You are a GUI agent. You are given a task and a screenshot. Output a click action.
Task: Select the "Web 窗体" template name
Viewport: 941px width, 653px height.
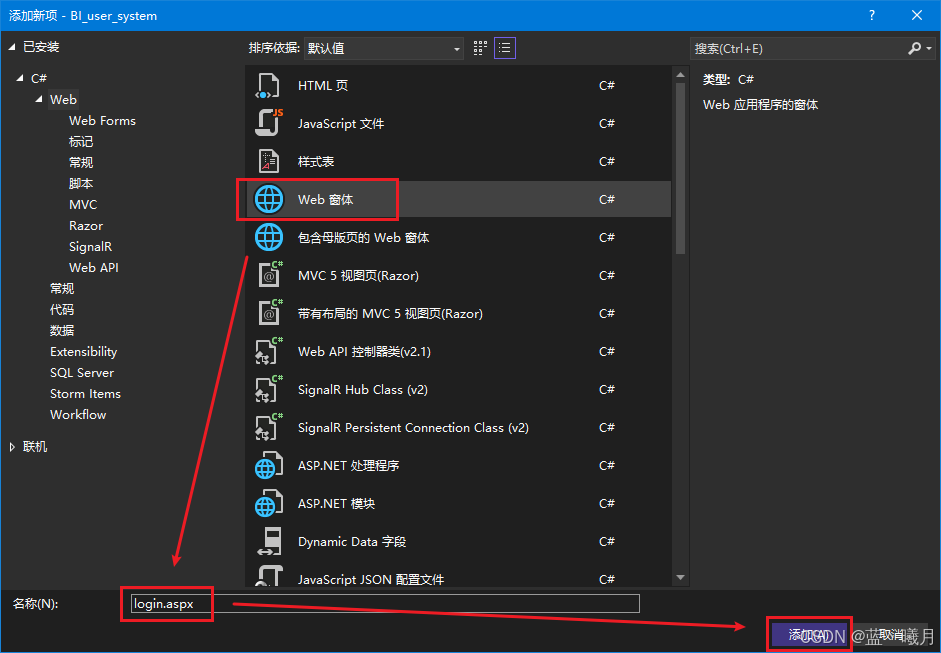(325, 199)
